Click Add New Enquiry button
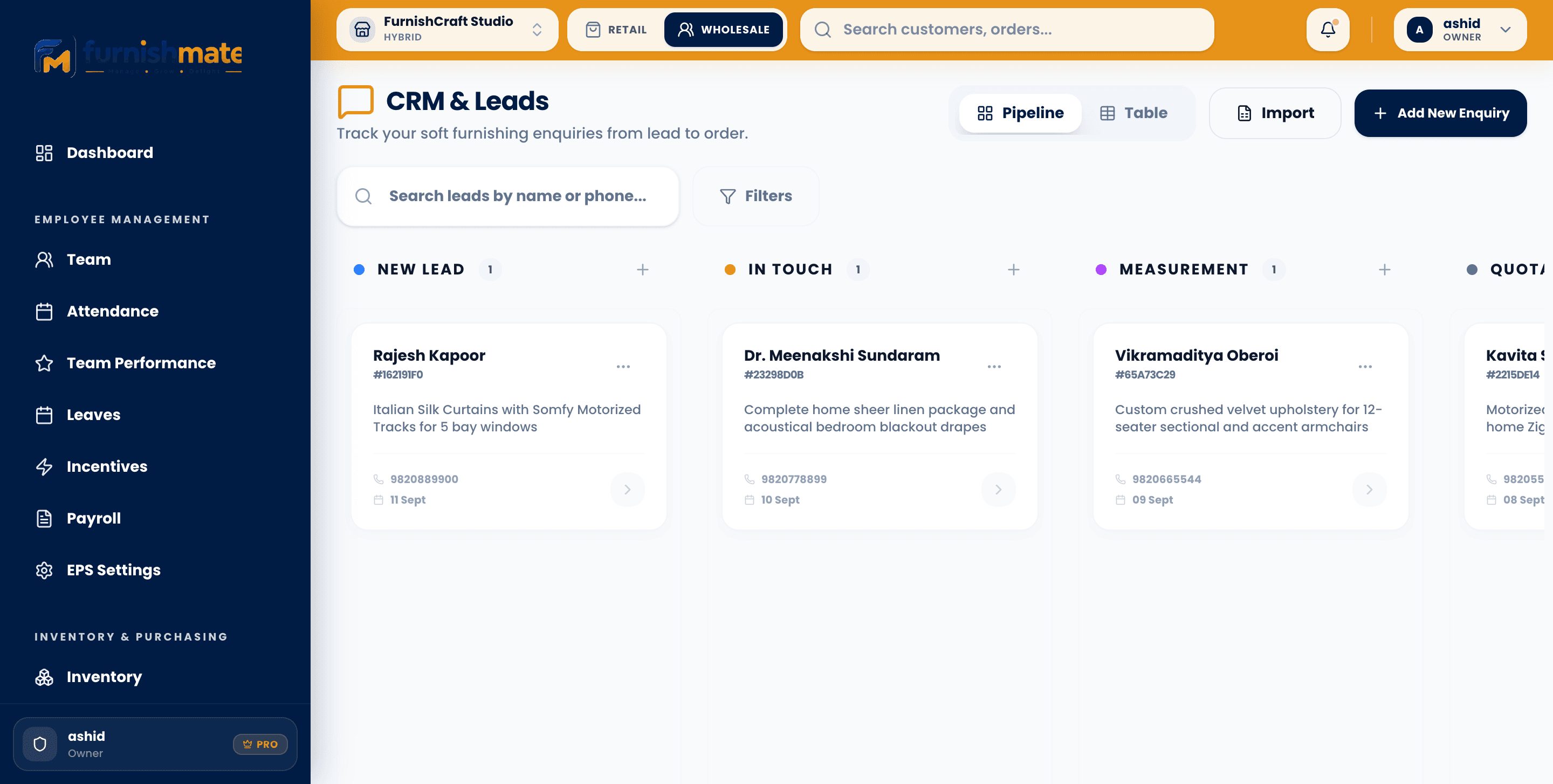This screenshot has width=1553, height=784. click(1440, 113)
